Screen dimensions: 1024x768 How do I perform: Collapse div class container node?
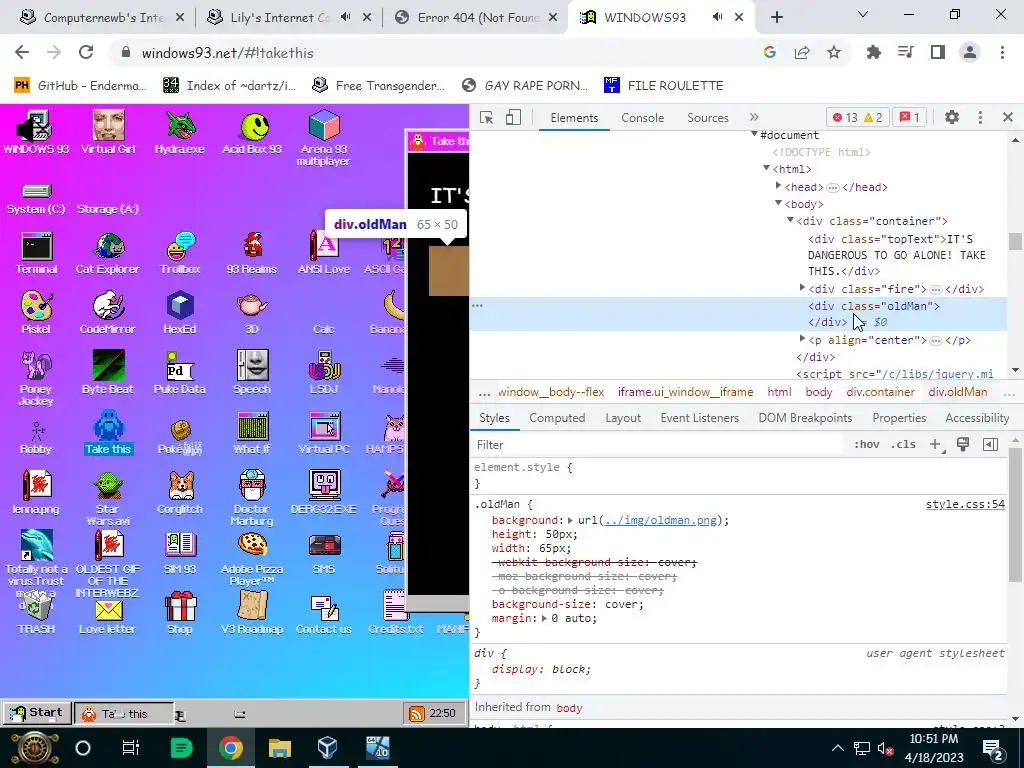790,220
